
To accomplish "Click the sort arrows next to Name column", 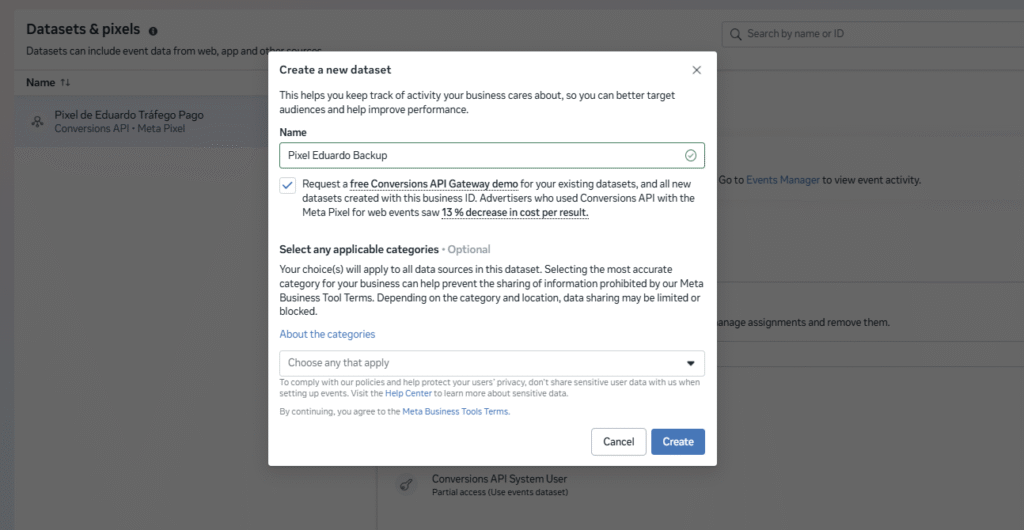I will (66, 82).
